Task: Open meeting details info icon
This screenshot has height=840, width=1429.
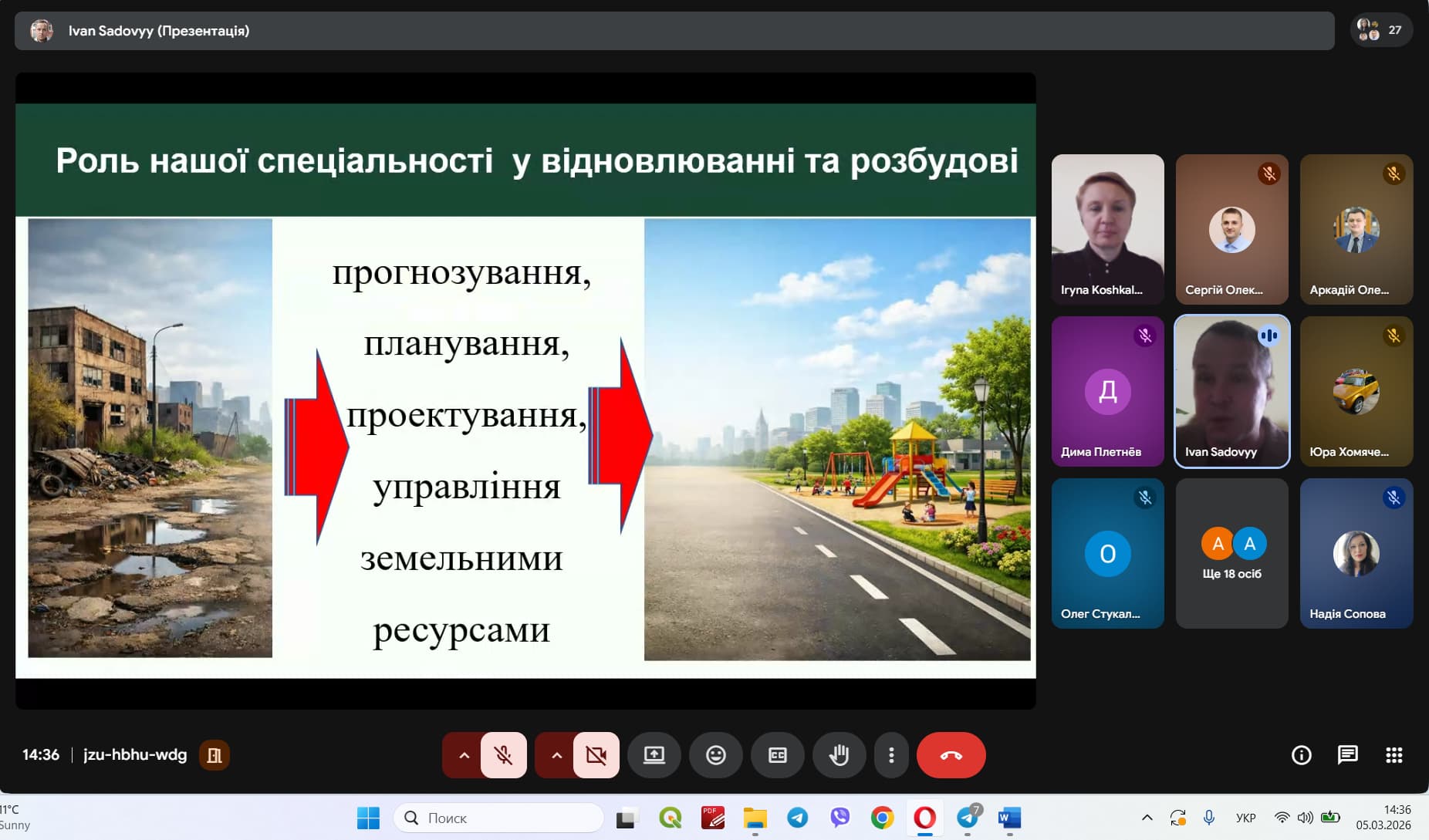Action: pos(1301,755)
